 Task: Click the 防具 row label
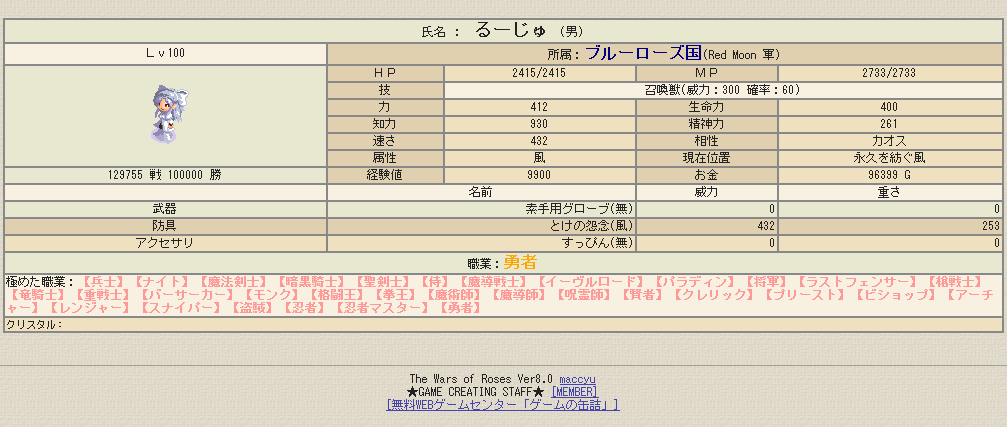pos(166,226)
